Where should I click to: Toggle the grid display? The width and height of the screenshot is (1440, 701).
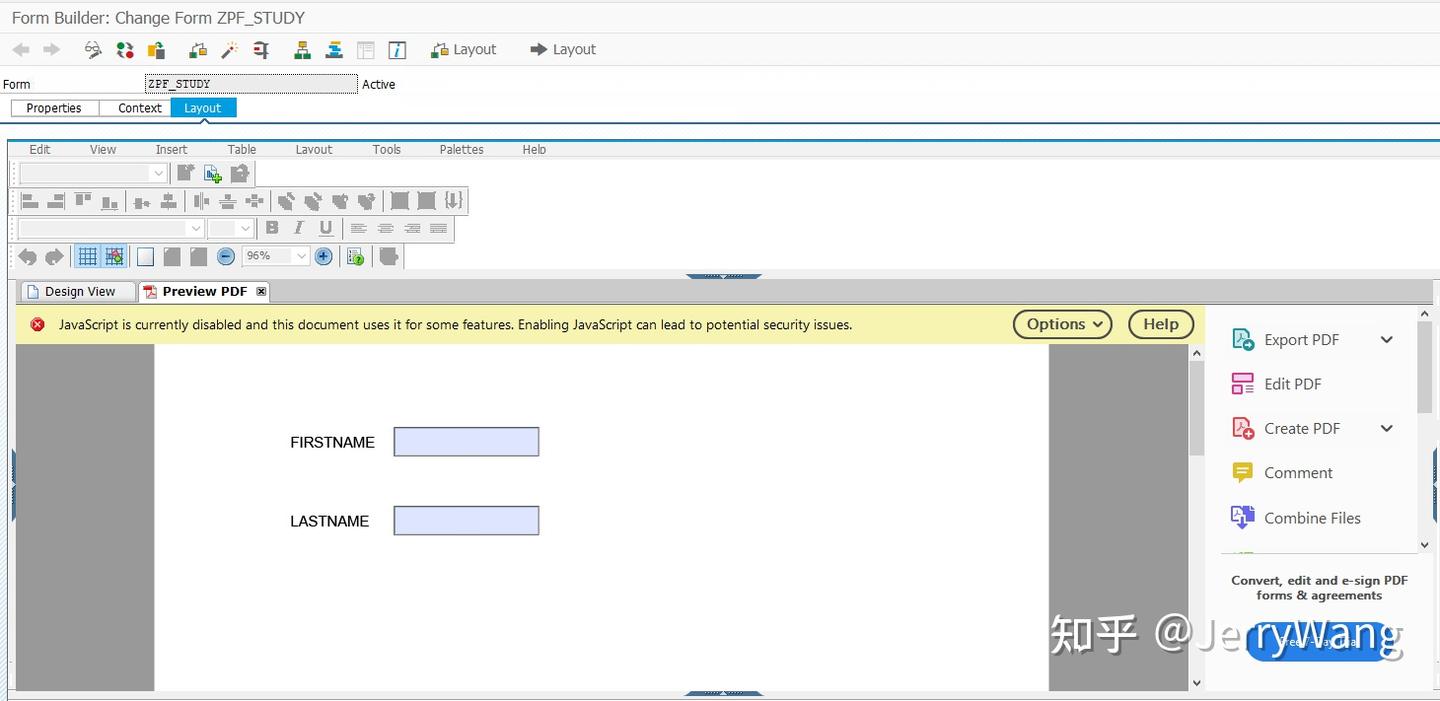pyautogui.click(x=88, y=256)
